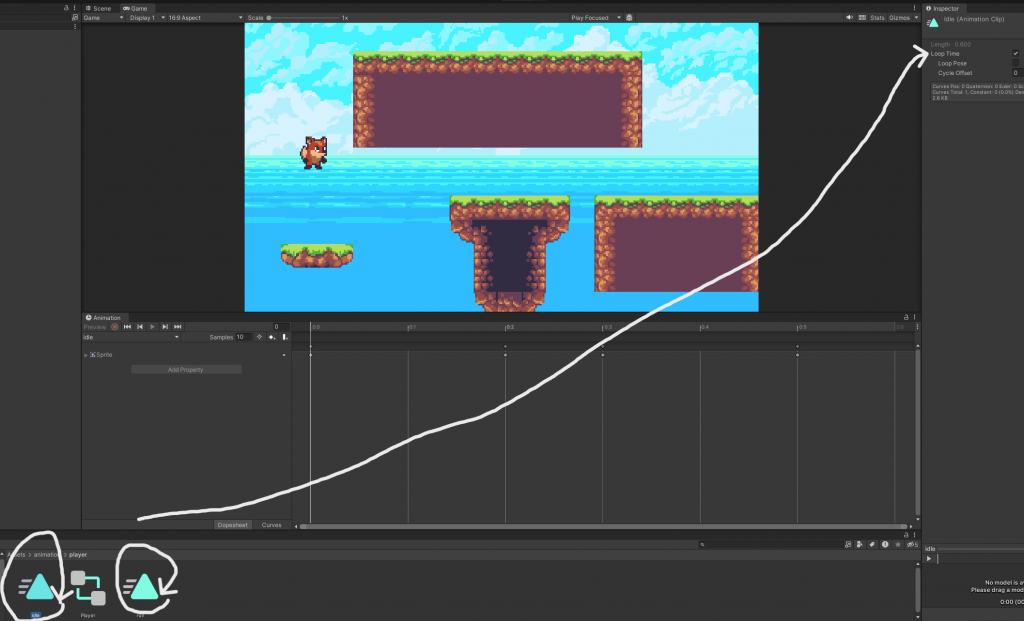Click the Cycle Offset value field
Image resolution: width=1024 pixels, height=621 pixels.
point(1017,73)
